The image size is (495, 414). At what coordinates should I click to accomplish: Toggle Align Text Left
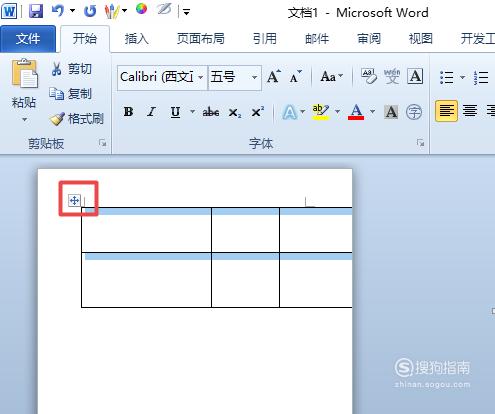[446, 111]
